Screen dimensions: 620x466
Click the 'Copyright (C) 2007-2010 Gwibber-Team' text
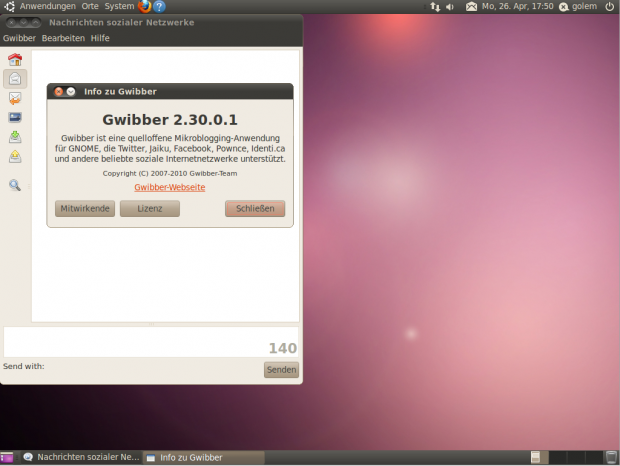pyautogui.click(x=170, y=174)
